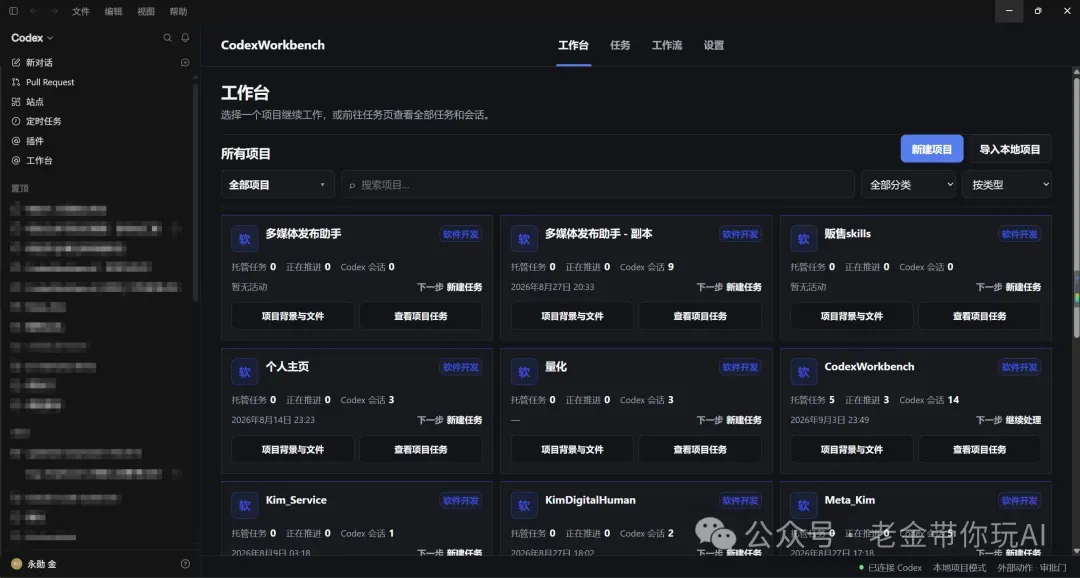1080x578 pixels.
Task: Toggle the sidebar panel icon
Action: (13, 11)
